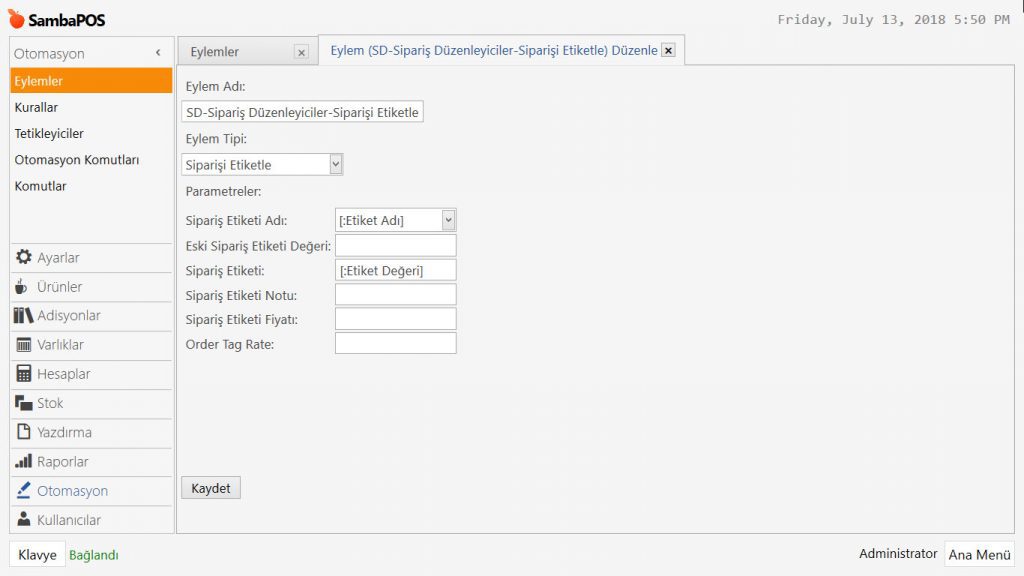Close the Eylem Düzenle tab
Viewport: 1024px width, 576px height.
669,50
